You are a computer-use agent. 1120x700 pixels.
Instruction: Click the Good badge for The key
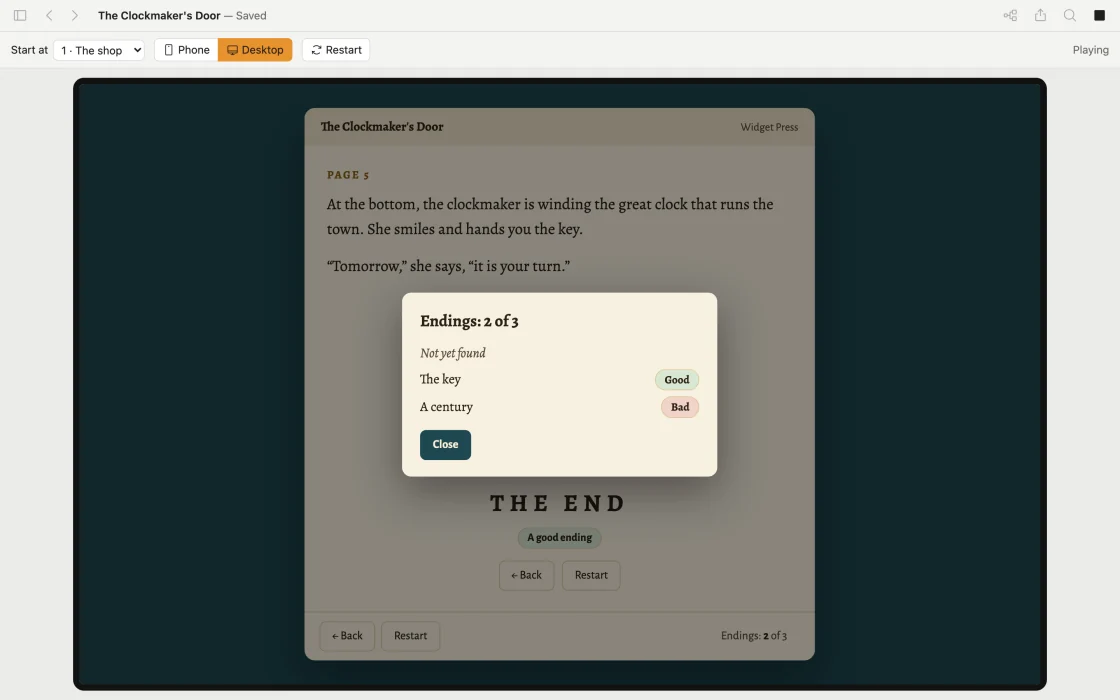point(676,380)
